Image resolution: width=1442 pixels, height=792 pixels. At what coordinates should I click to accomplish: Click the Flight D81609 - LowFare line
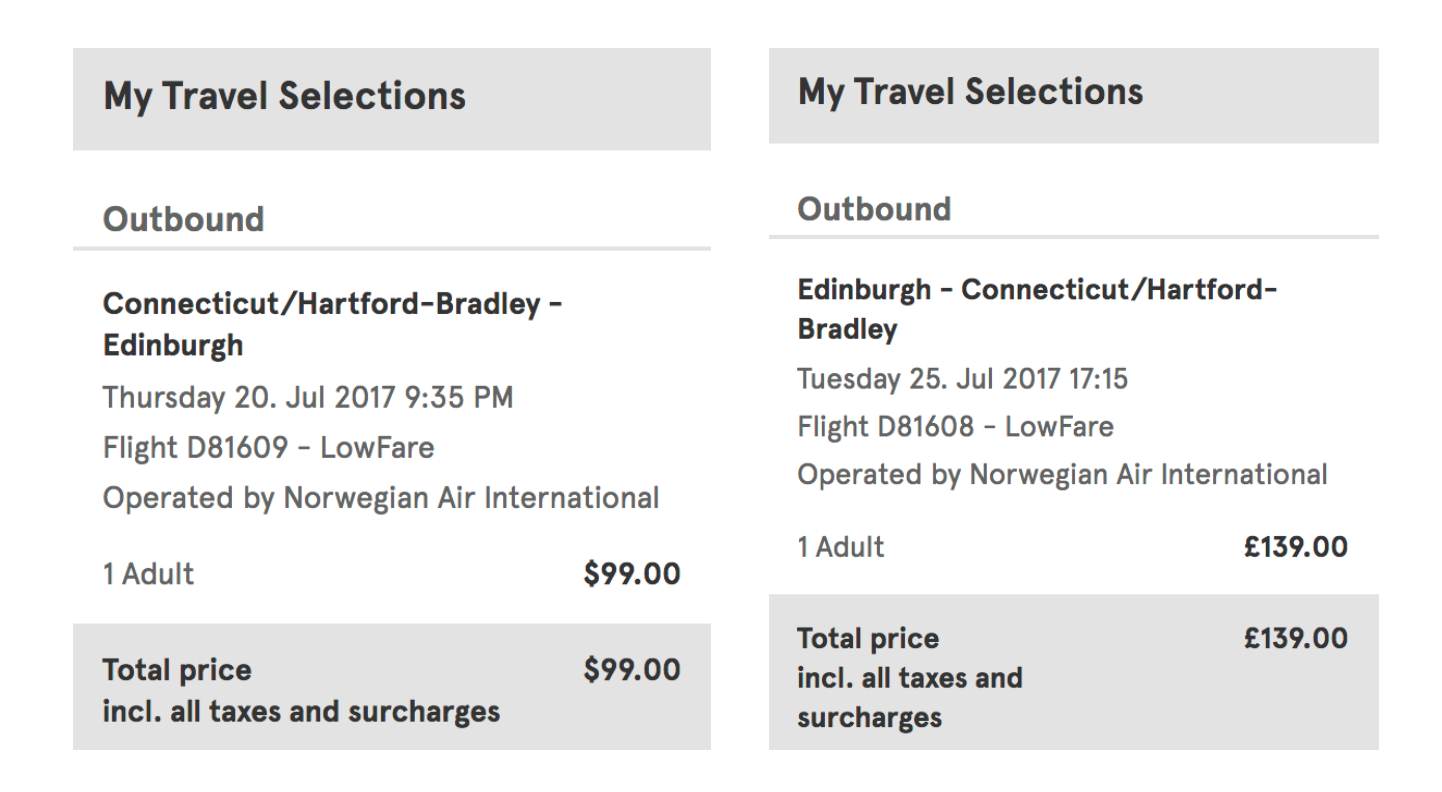[x=268, y=447]
